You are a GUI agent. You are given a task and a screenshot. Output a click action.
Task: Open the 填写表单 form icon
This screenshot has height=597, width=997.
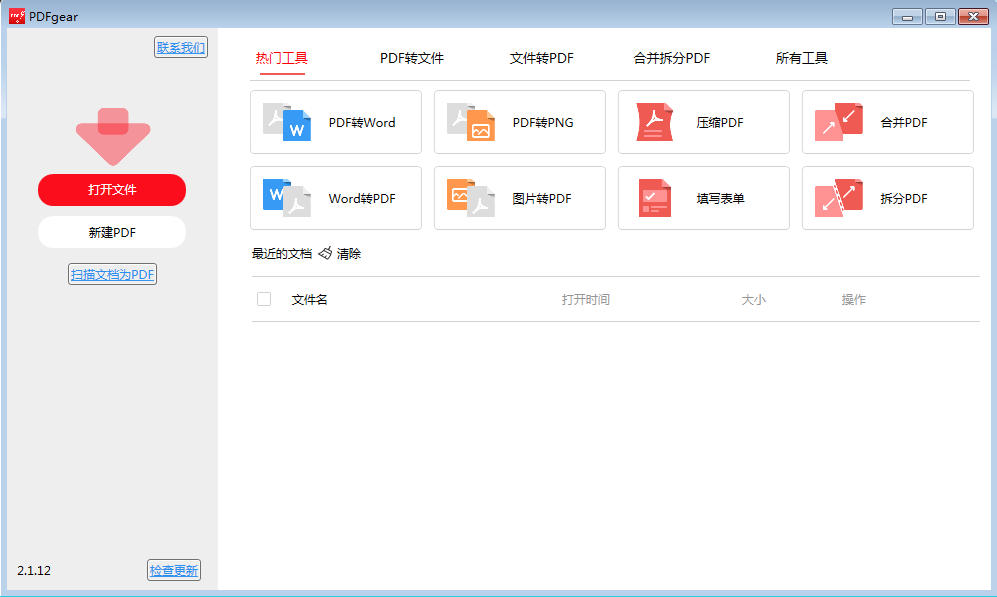[655, 198]
